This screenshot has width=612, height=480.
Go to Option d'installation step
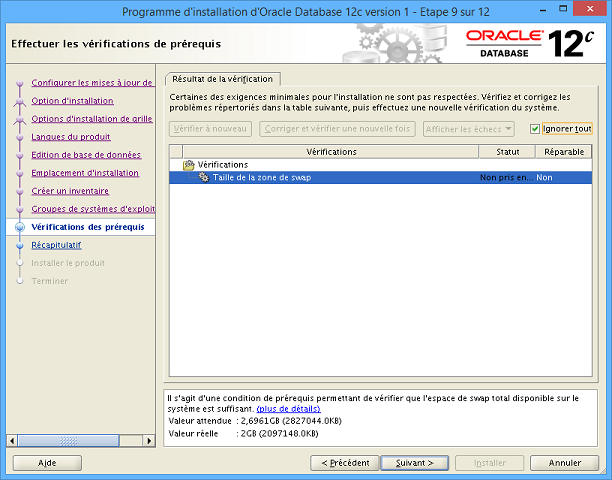click(x=73, y=101)
